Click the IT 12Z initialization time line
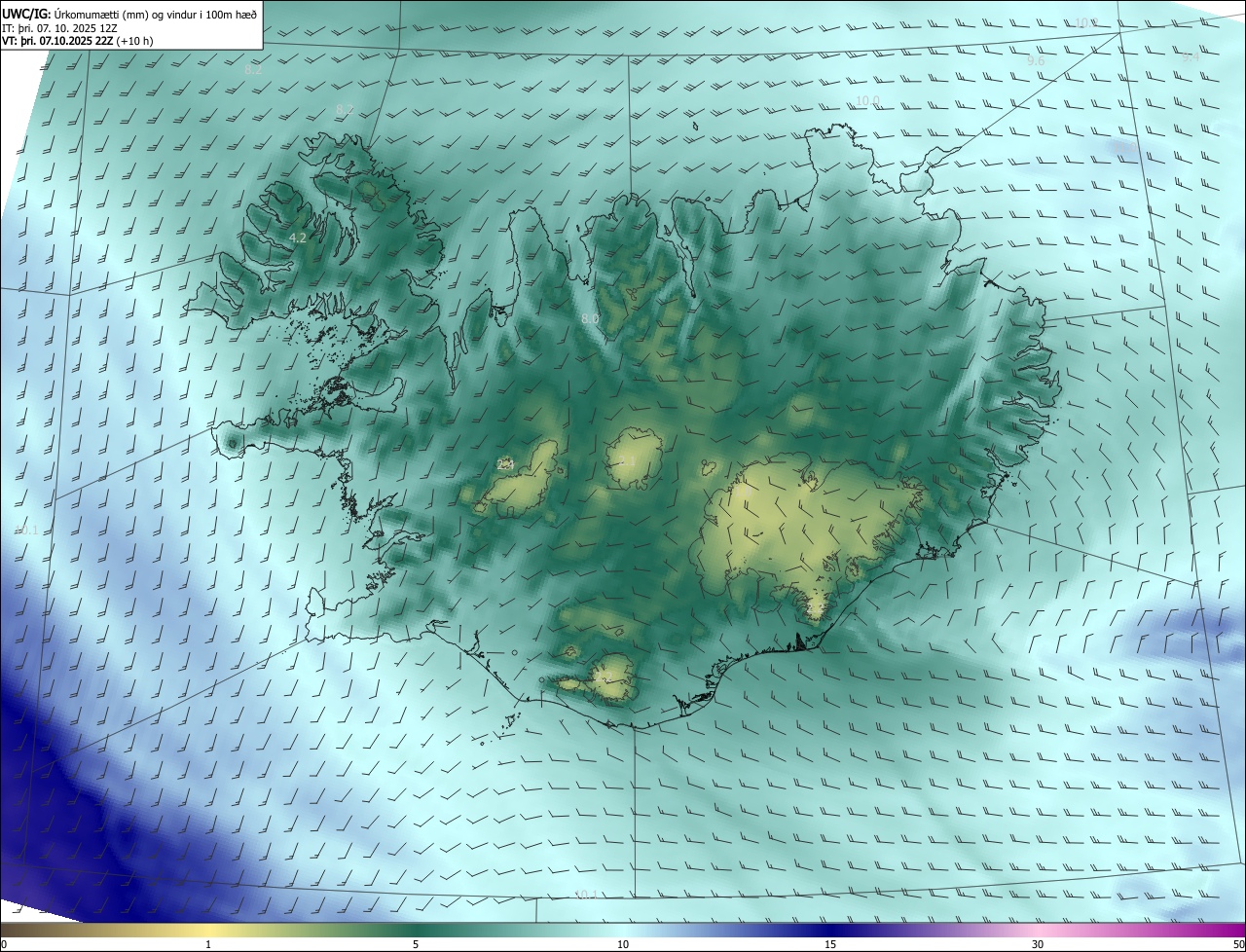 pyautogui.click(x=59, y=27)
